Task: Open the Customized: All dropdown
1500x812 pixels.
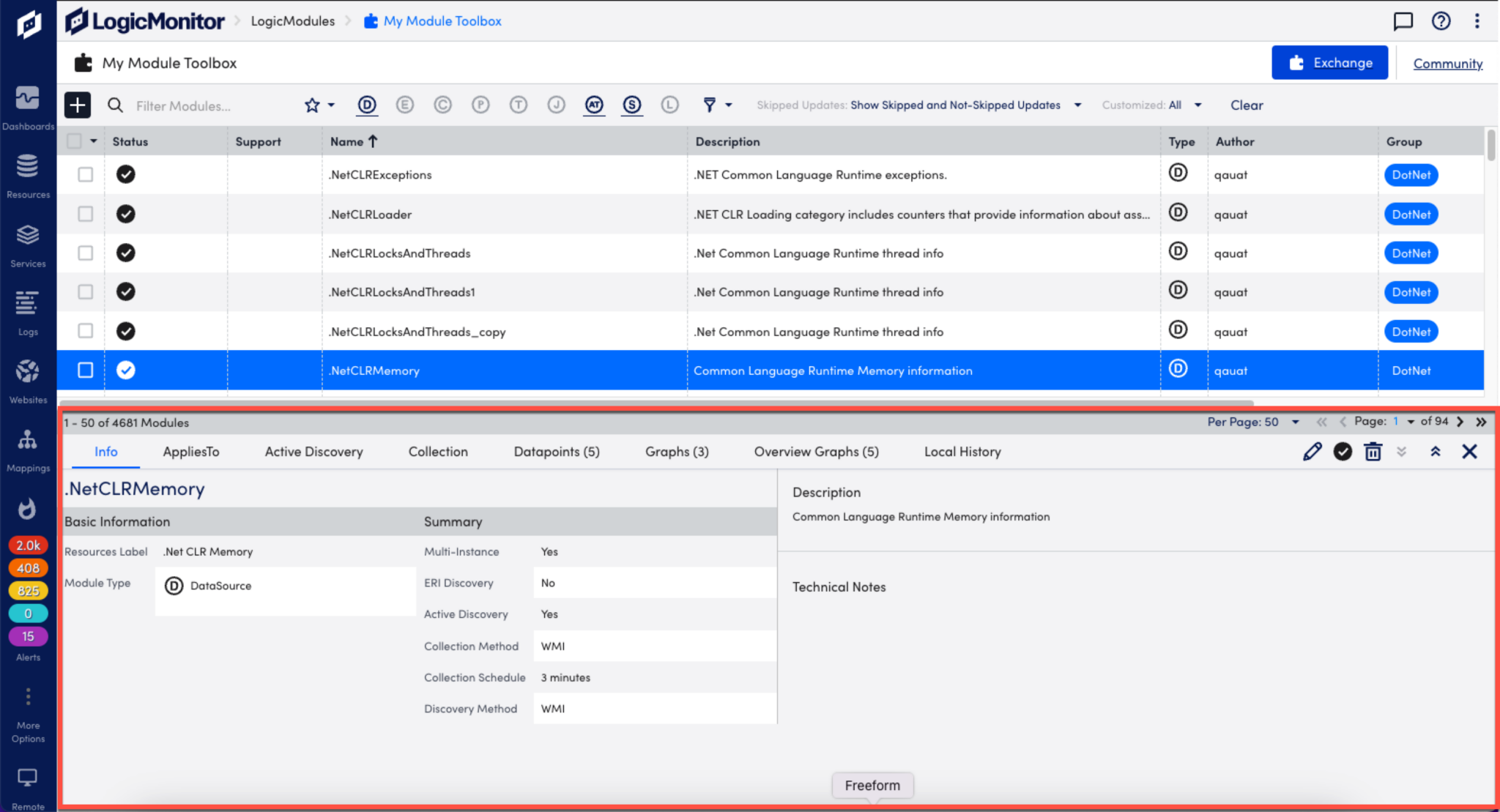Action: [x=1198, y=105]
